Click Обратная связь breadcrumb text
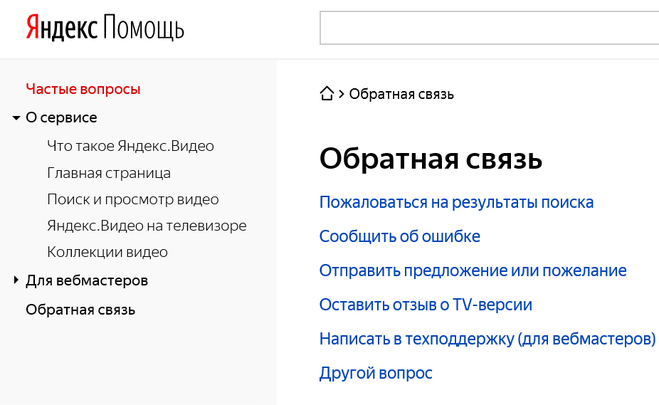This screenshot has height=405, width=659. (401, 94)
